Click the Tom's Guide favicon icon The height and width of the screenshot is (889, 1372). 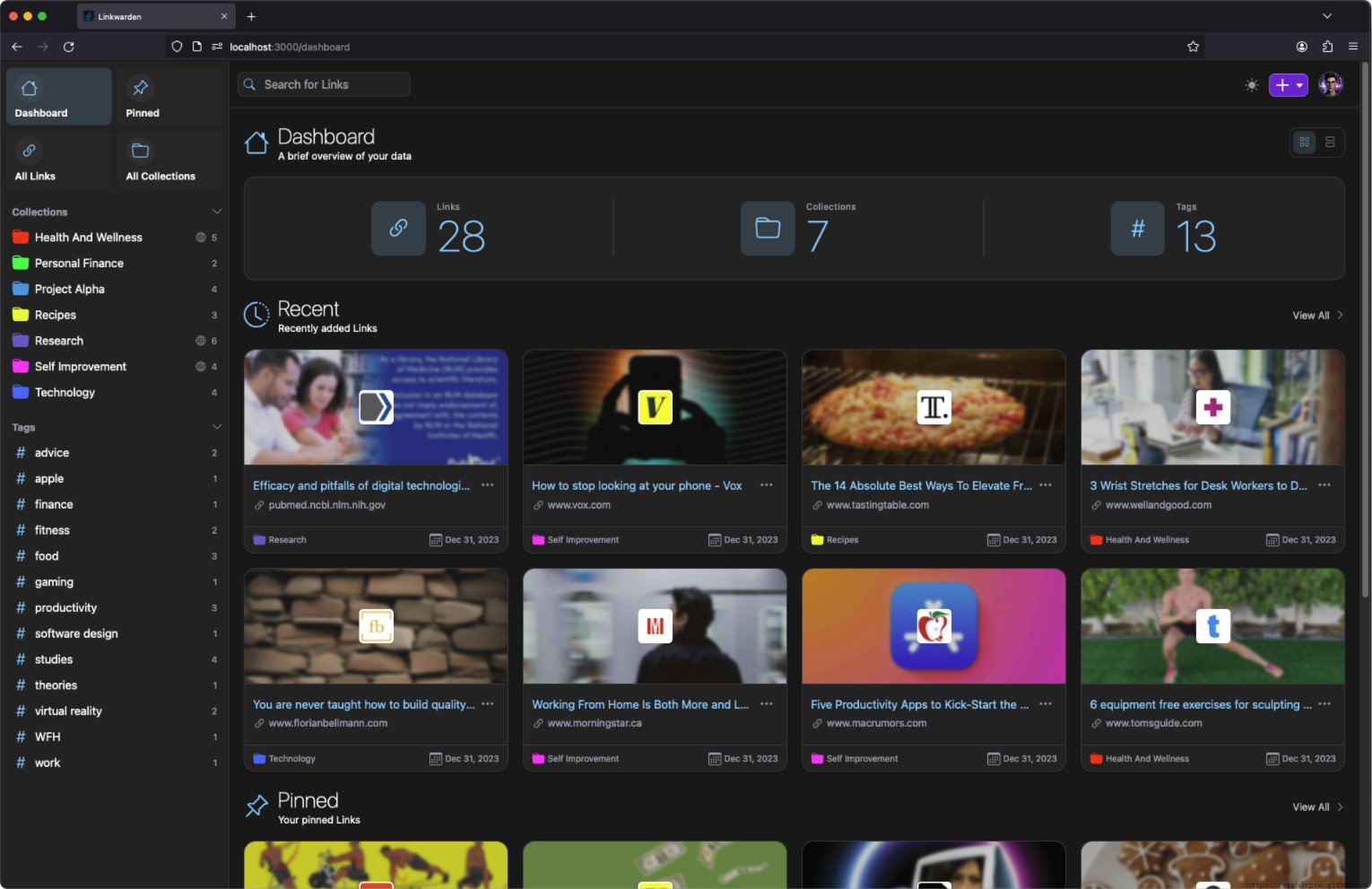(x=1213, y=626)
